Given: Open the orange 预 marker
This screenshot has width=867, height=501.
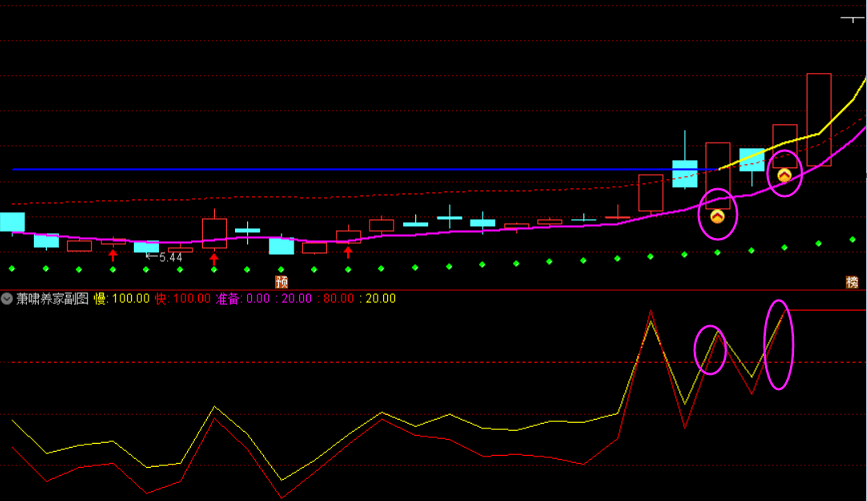Looking at the screenshot, I should (x=281, y=283).
